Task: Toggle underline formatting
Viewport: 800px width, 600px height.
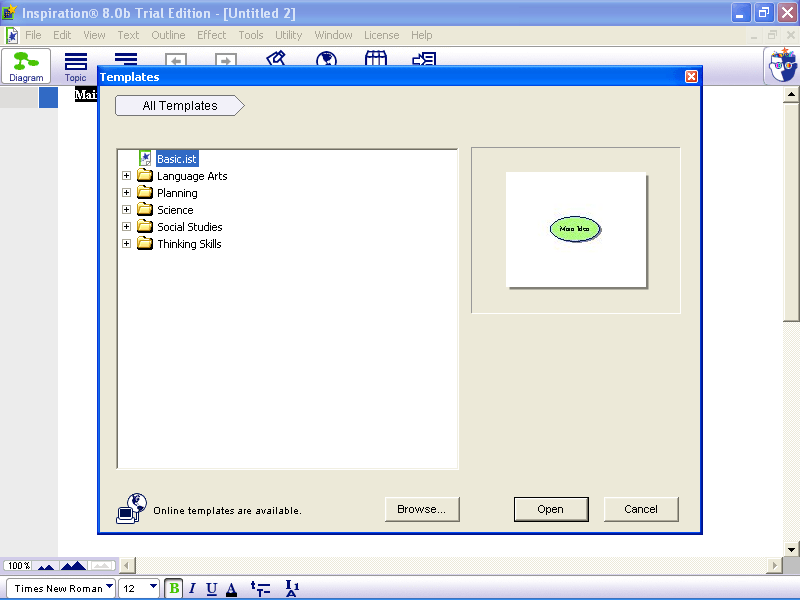Action: [211, 588]
